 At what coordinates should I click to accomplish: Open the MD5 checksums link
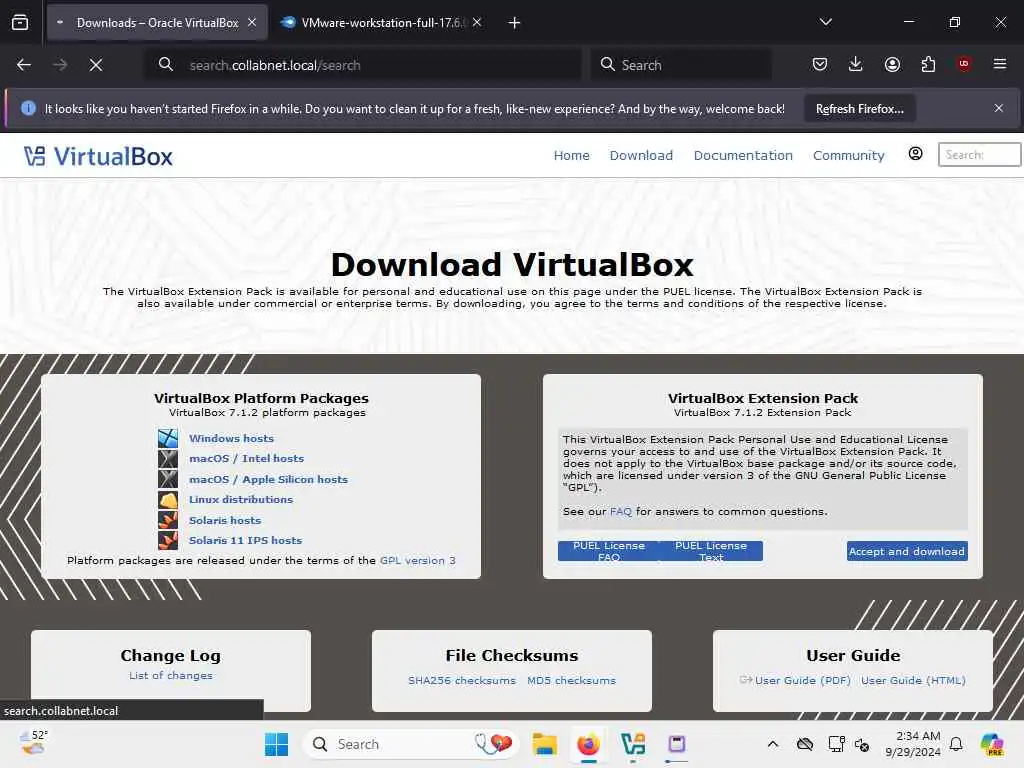pos(571,680)
